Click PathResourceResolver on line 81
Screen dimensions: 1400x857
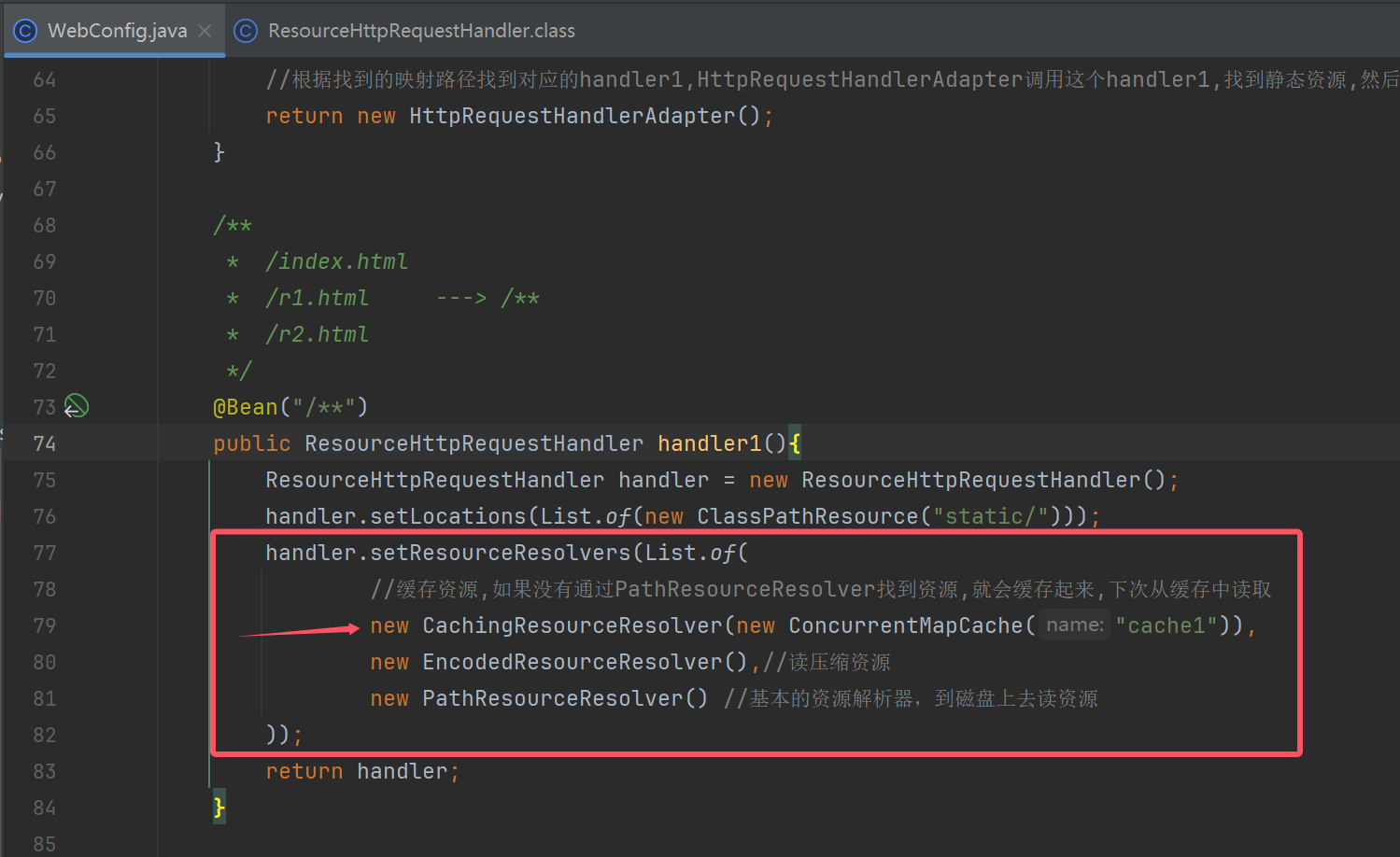click(553, 698)
